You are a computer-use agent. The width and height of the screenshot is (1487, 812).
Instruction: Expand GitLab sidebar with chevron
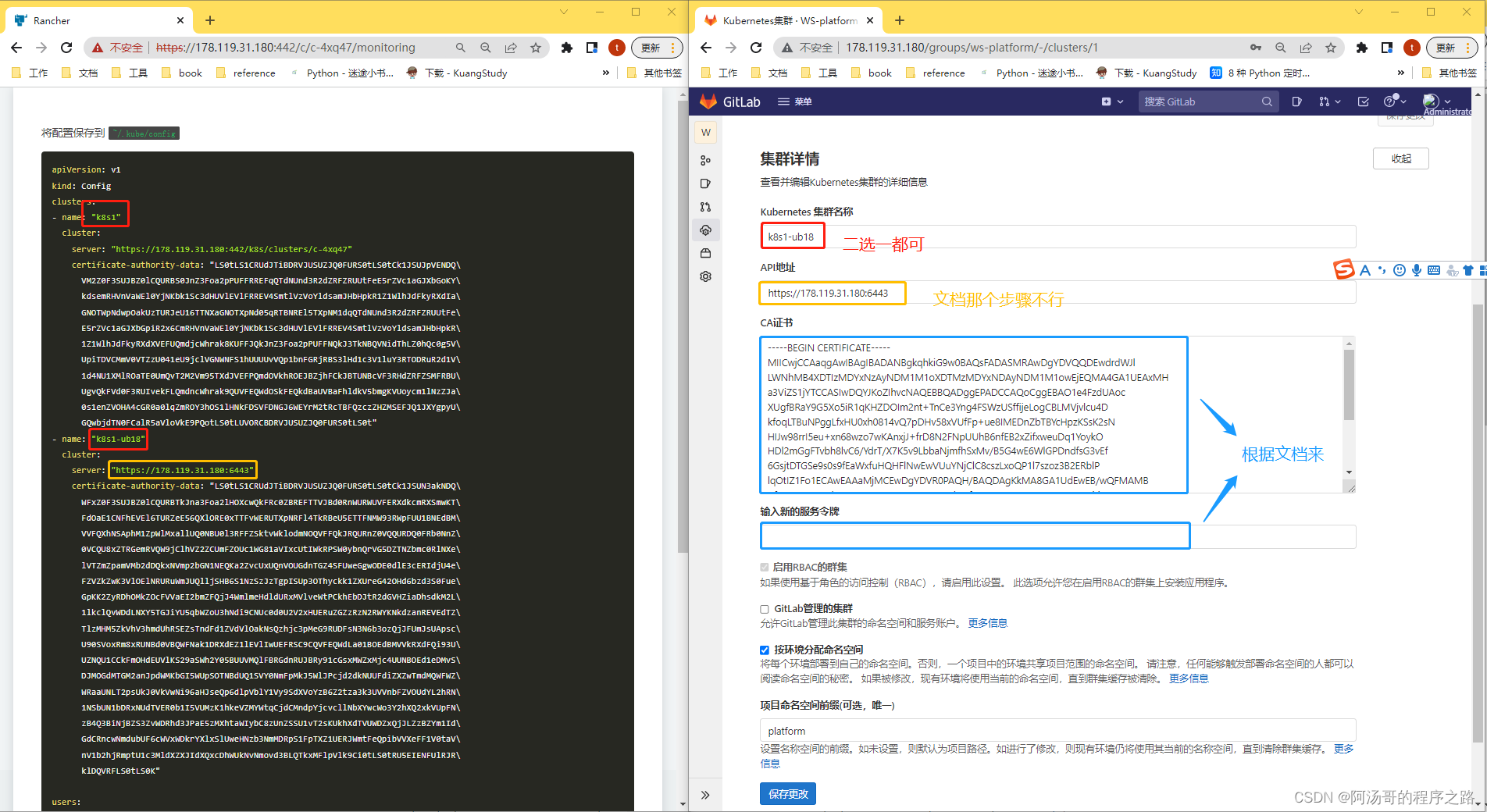706,795
